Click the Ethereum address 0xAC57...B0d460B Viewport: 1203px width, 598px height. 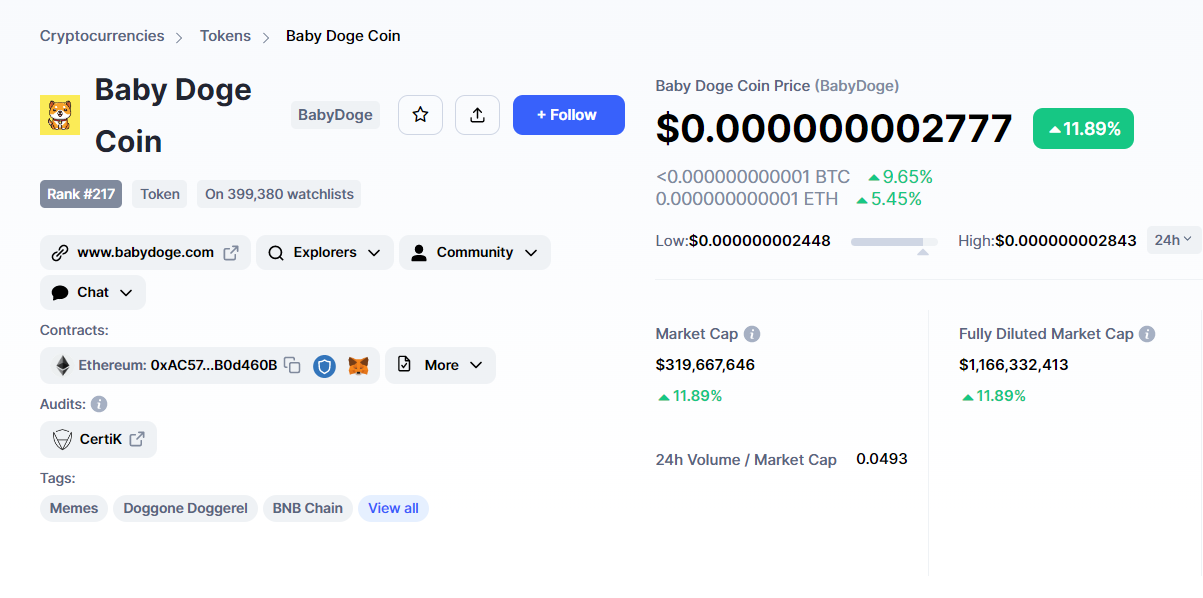214,365
